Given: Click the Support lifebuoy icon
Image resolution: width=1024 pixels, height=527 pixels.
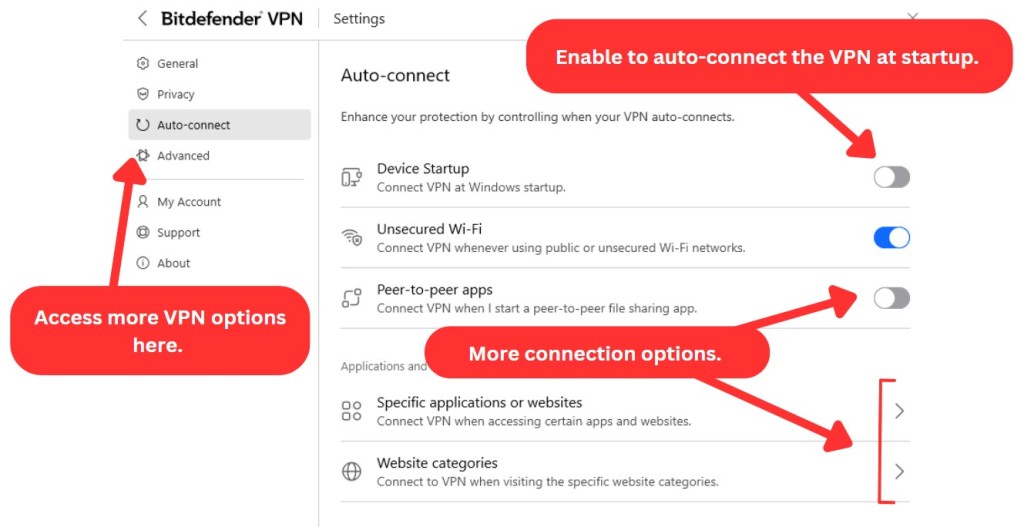Looking at the screenshot, I should [x=143, y=233].
